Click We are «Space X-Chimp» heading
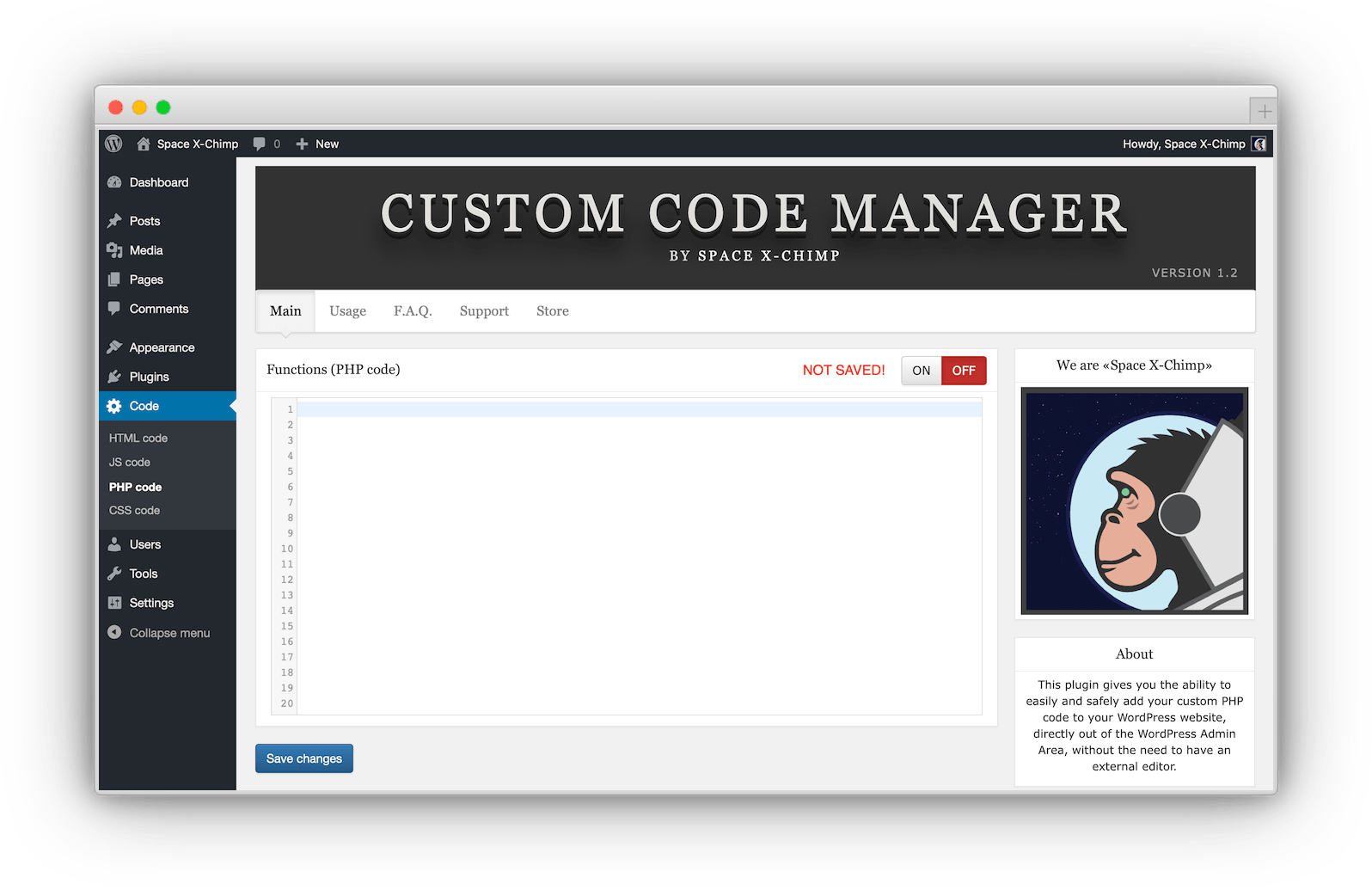Viewport: 1372px width, 890px height. pyautogui.click(x=1134, y=365)
